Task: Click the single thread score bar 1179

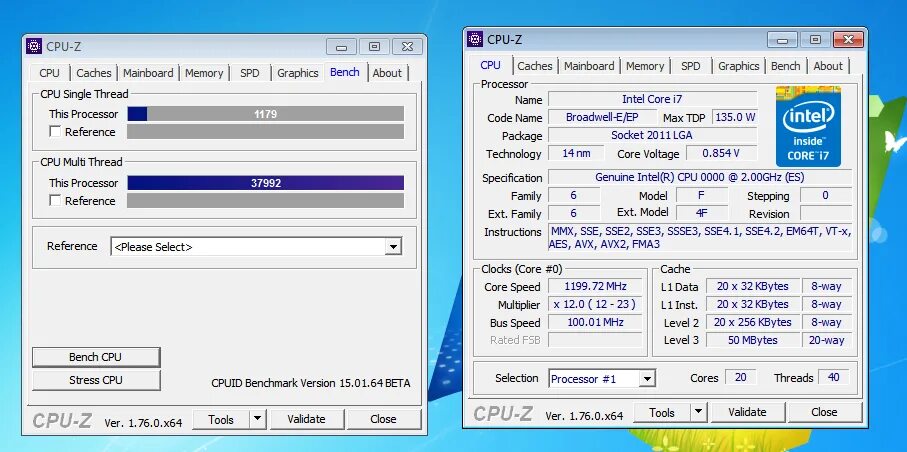Action: (266, 114)
